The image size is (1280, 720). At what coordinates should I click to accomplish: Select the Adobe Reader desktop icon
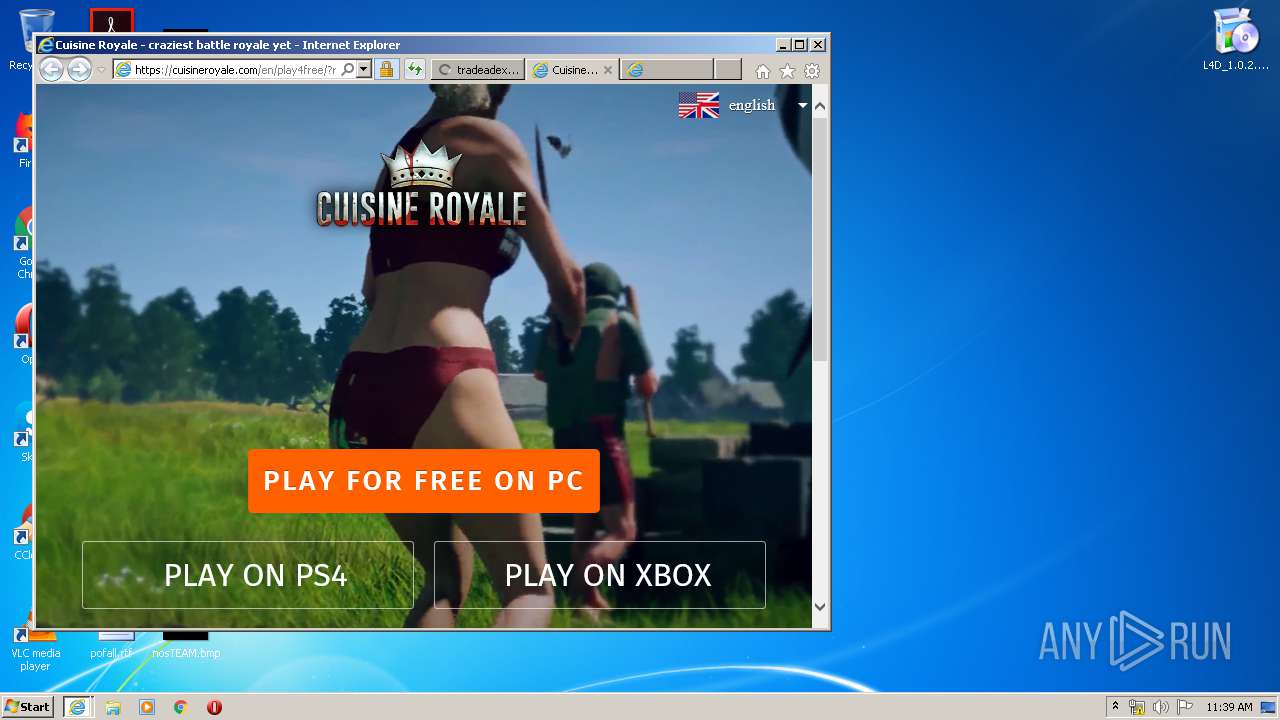coord(111,21)
